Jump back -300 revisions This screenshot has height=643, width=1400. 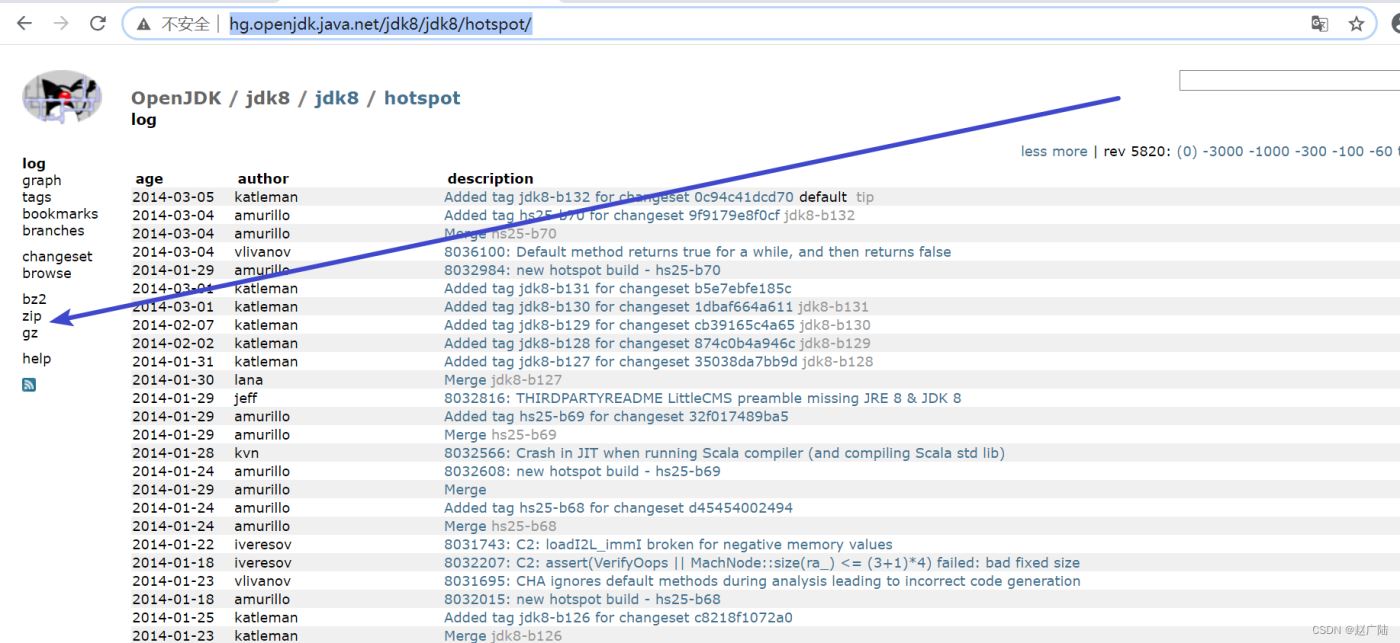[1311, 151]
